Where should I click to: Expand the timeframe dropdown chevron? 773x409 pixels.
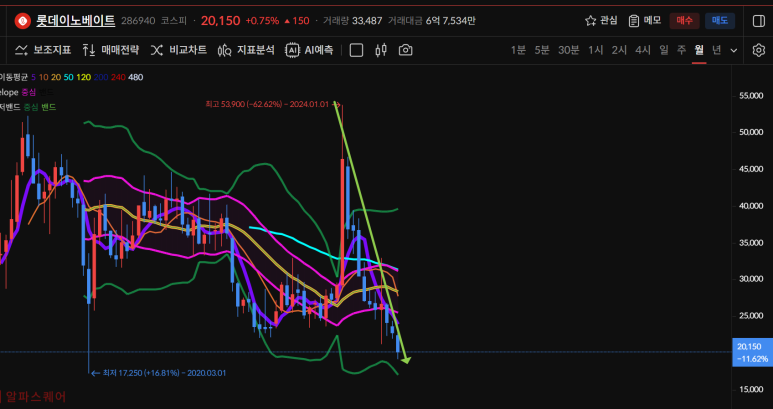(734, 50)
